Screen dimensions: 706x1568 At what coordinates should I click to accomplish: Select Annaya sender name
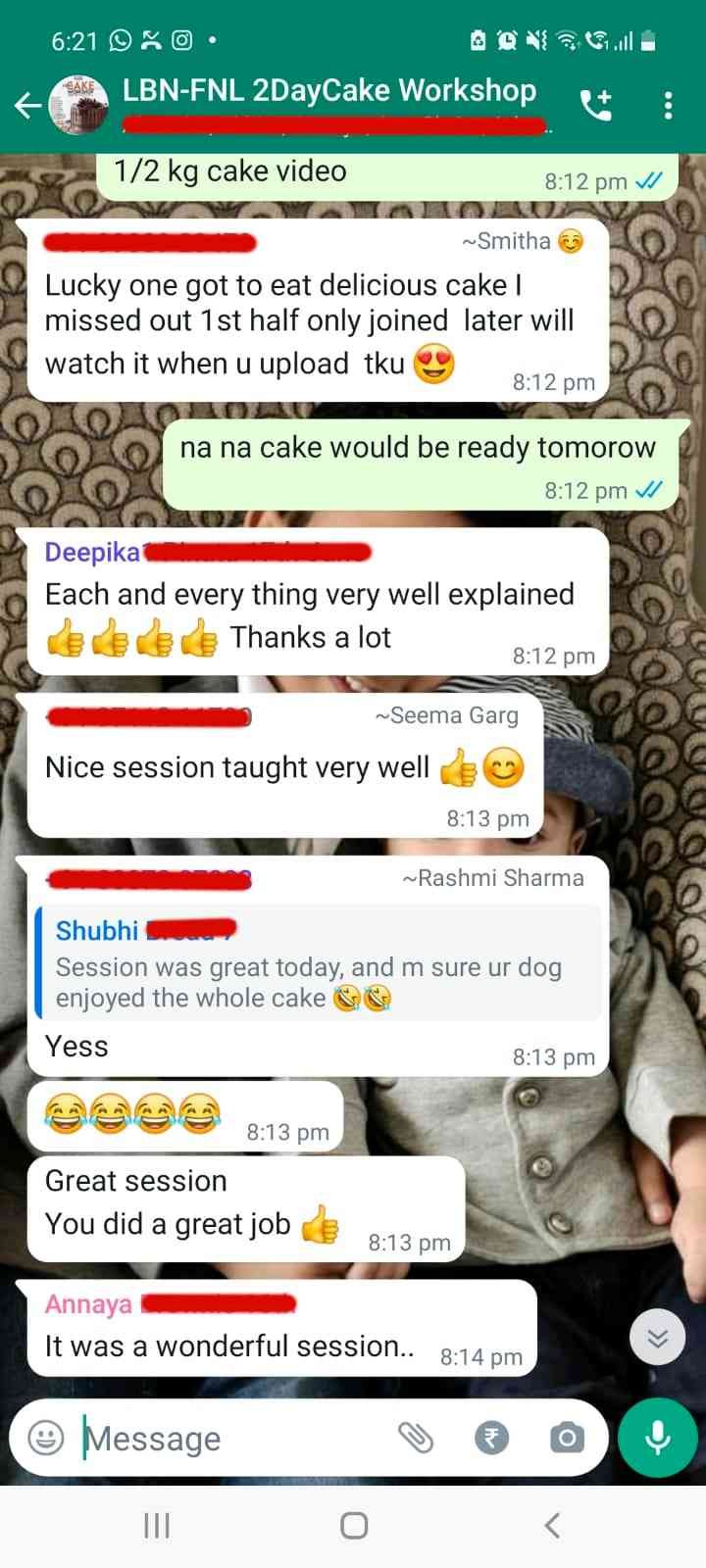(88, 1304)
